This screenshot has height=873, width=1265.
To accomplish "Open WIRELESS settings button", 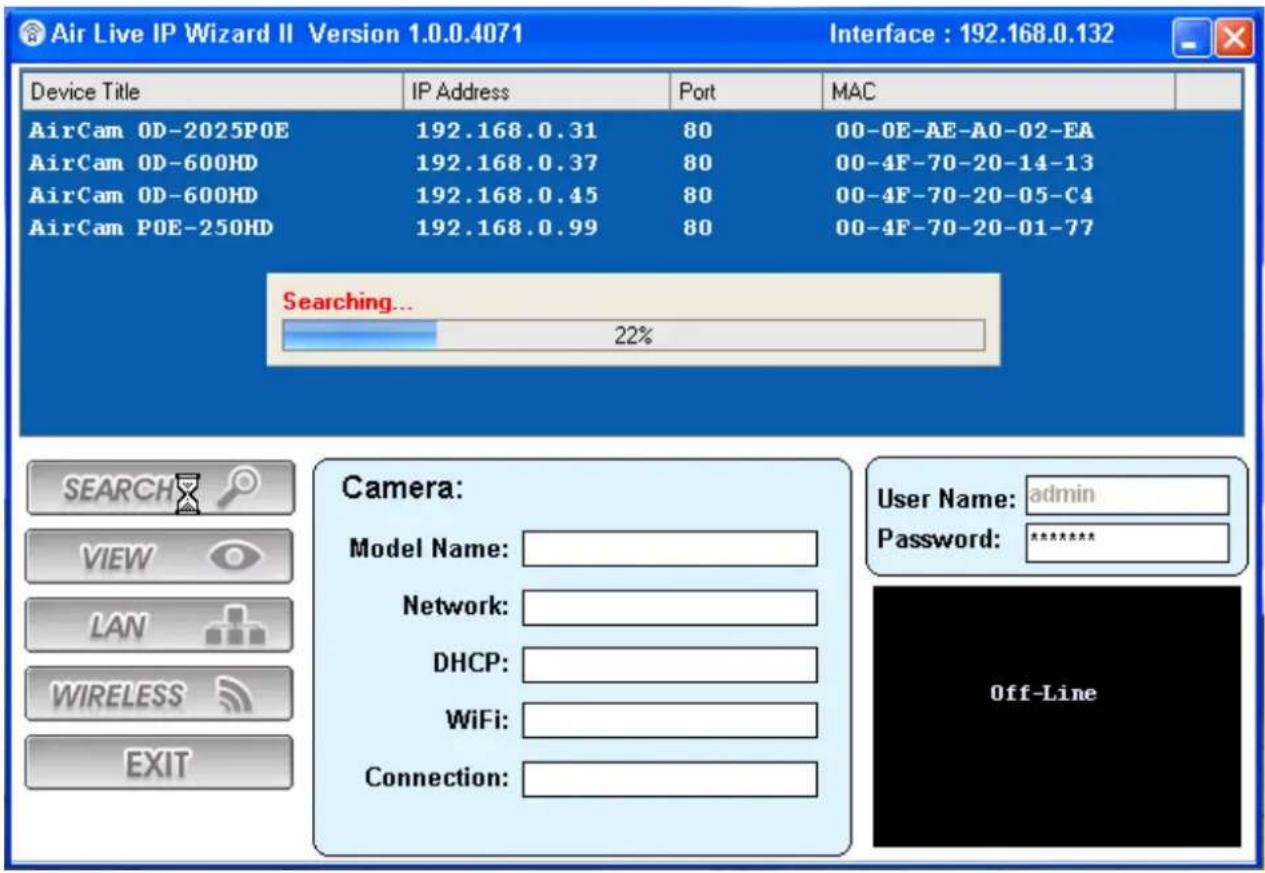I will click(159, 695).
